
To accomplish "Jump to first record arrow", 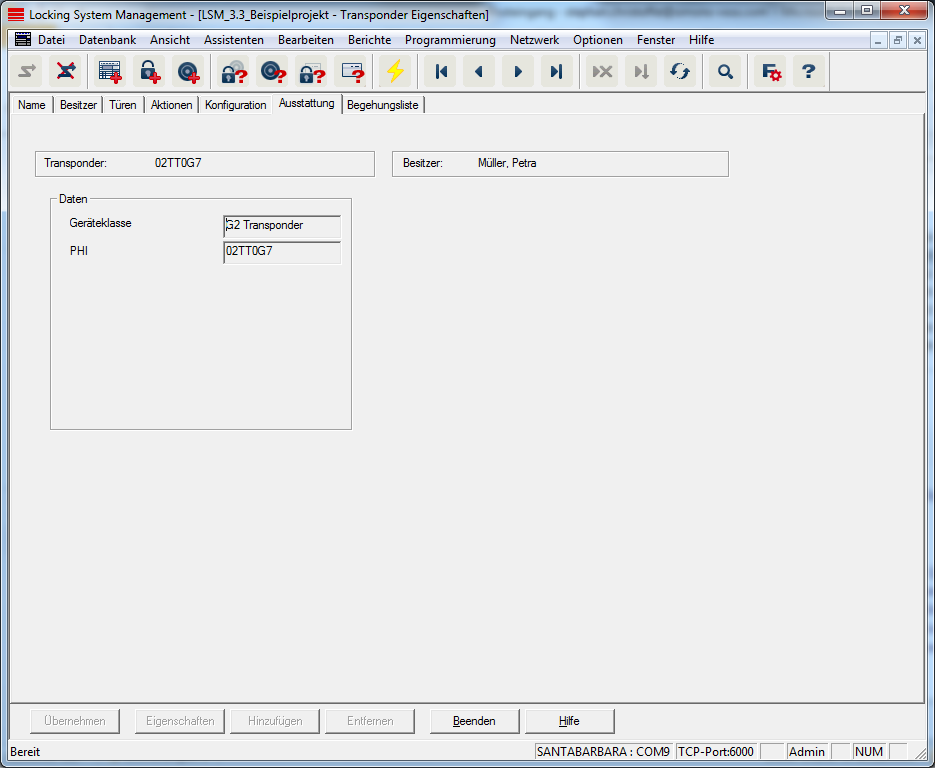I will tap(441, 72).
